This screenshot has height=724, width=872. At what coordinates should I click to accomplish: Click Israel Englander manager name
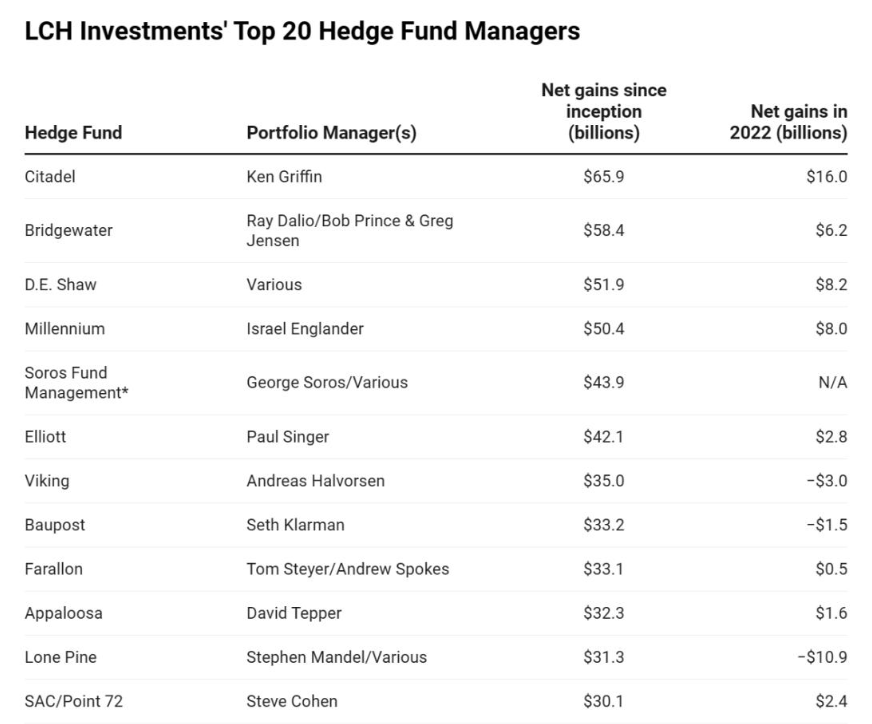(x=305, y=328)
